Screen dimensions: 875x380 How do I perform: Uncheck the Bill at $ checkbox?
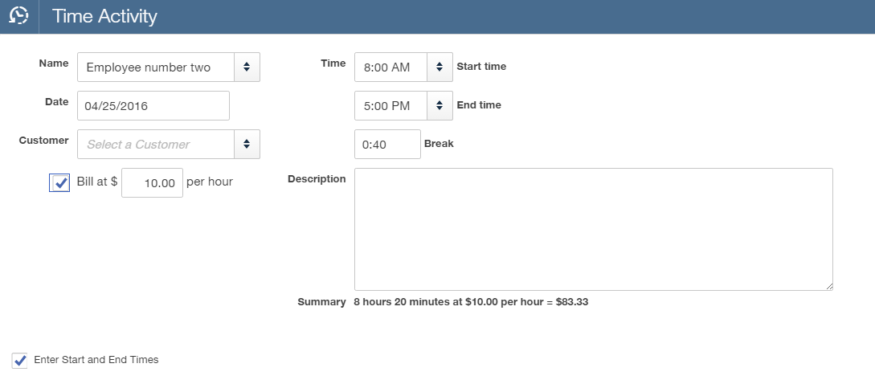coord(60,182)
